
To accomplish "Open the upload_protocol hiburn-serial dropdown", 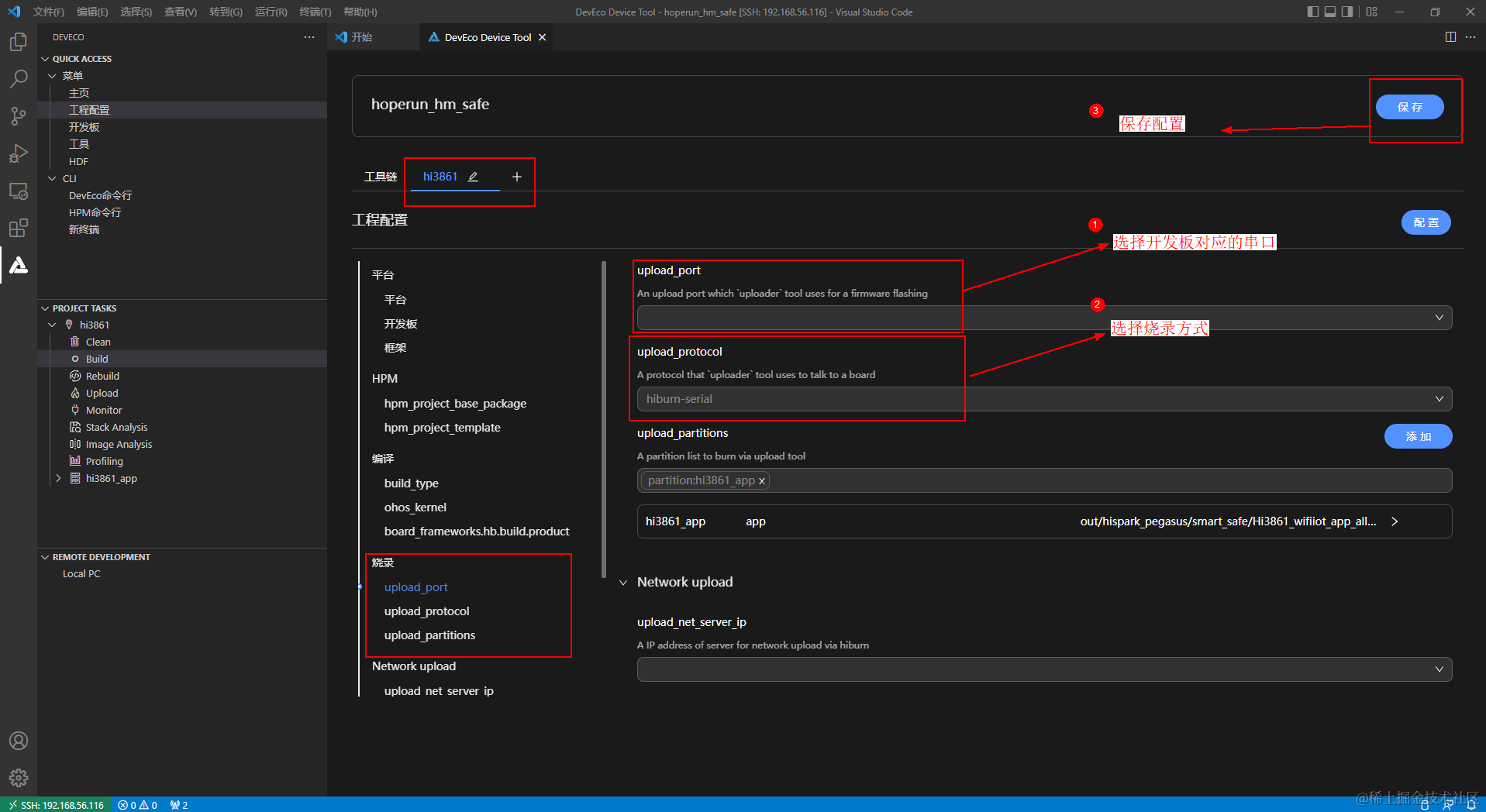I will (1044, 399).
